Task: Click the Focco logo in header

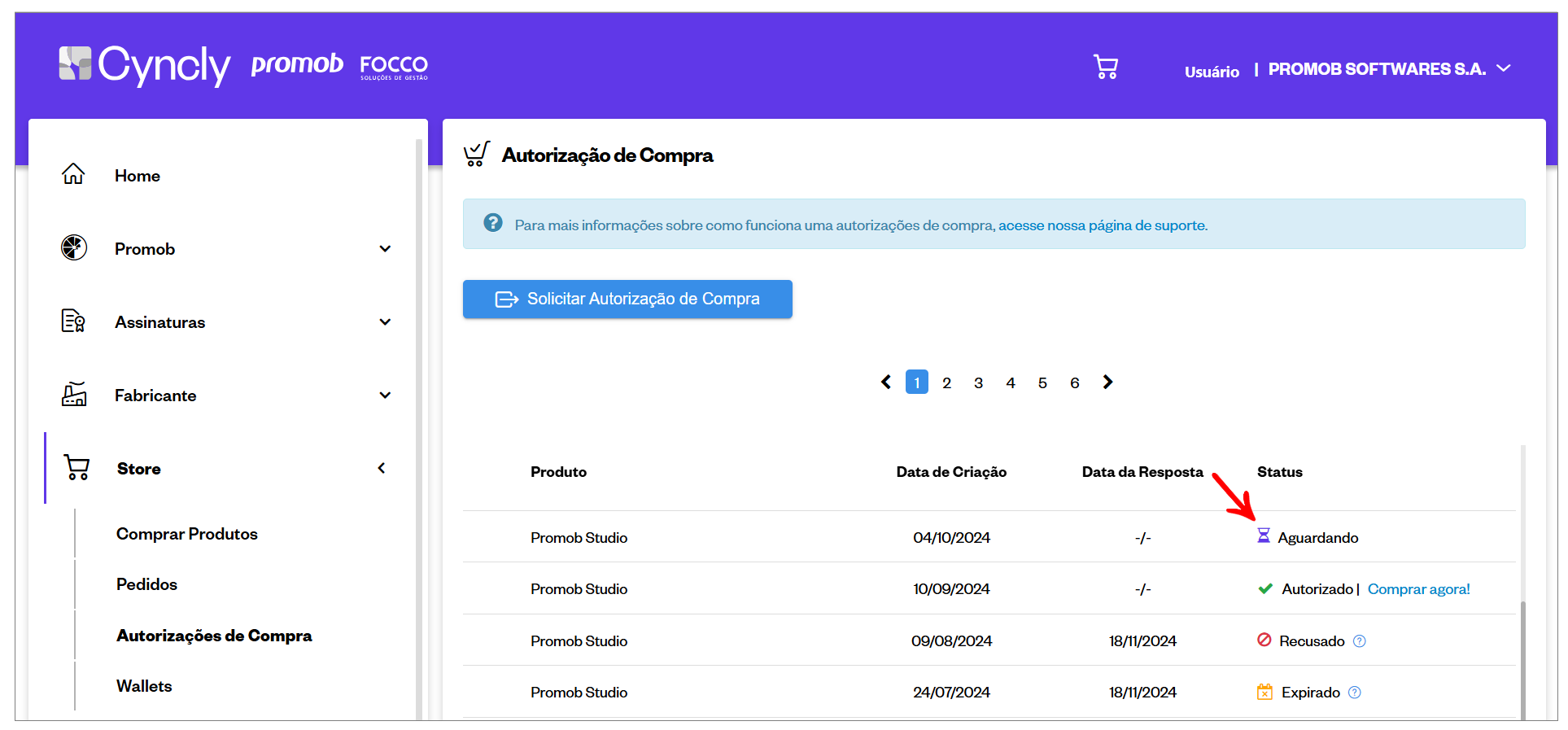Action: point(394,67)
